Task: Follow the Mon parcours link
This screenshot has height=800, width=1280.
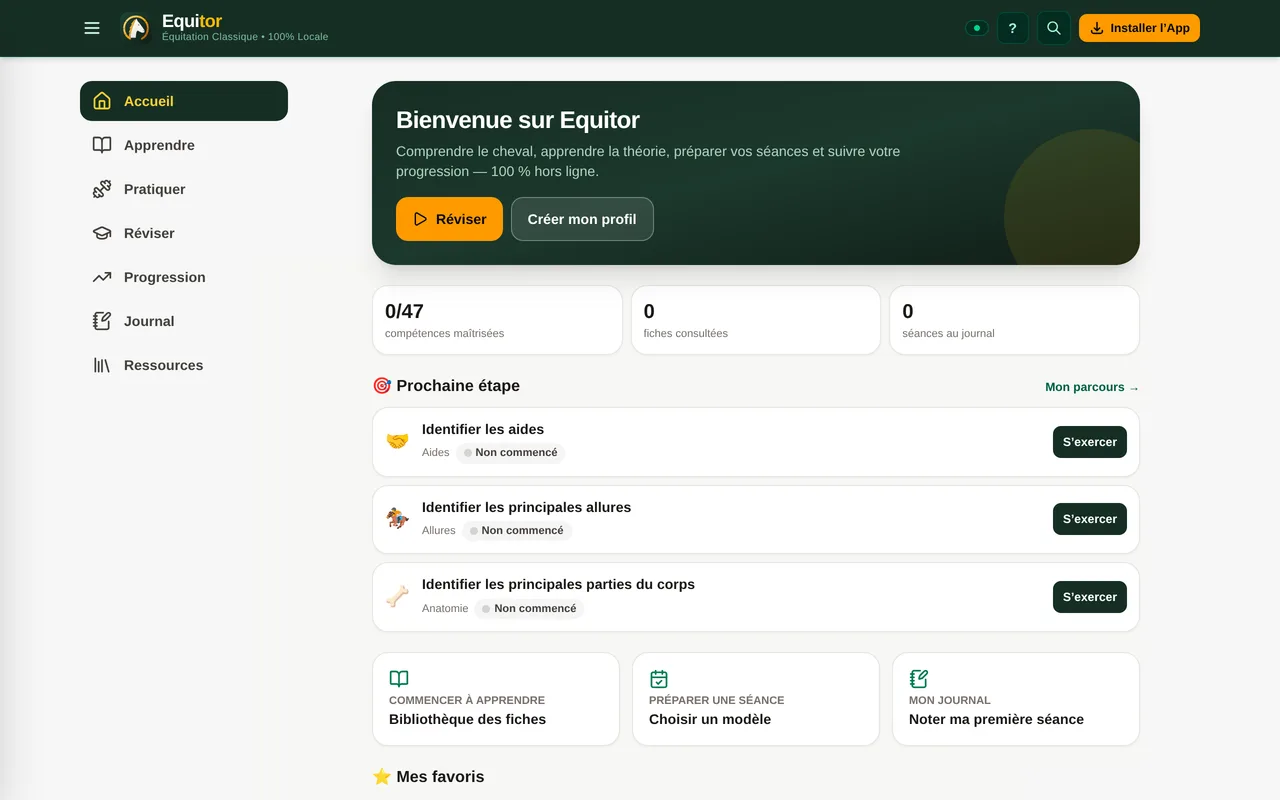Action: [1092, 387]
